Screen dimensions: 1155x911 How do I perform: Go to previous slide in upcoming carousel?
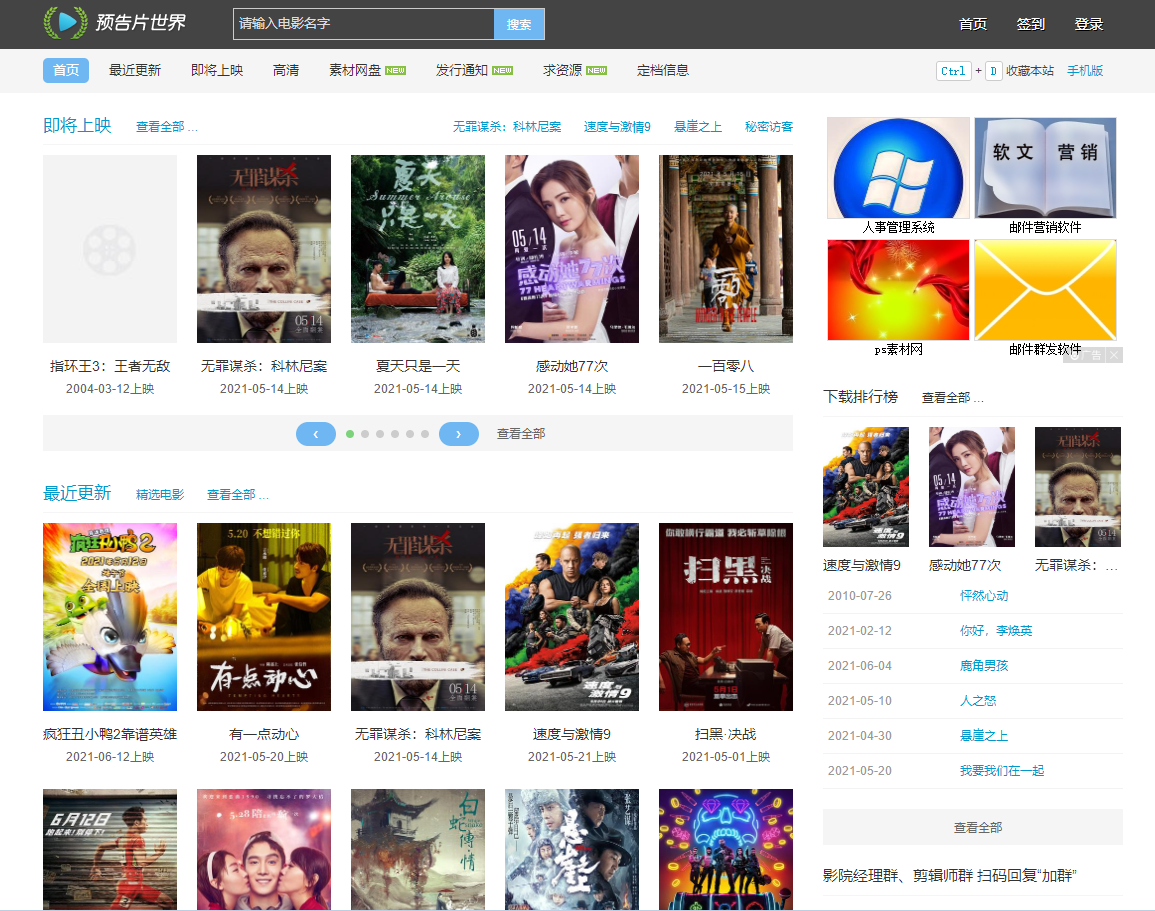(x=315, y=434)
